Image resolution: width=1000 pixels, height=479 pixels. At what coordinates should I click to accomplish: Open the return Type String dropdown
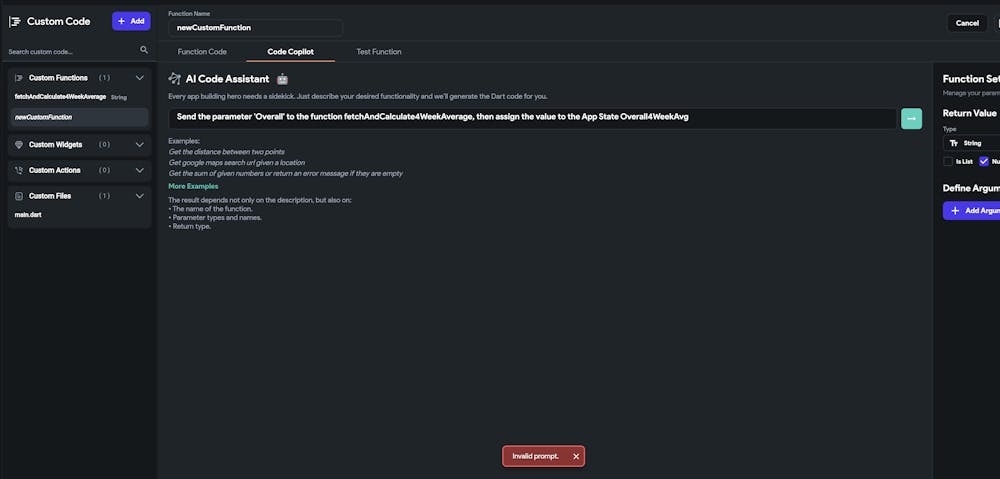click(x=972, y=143)
